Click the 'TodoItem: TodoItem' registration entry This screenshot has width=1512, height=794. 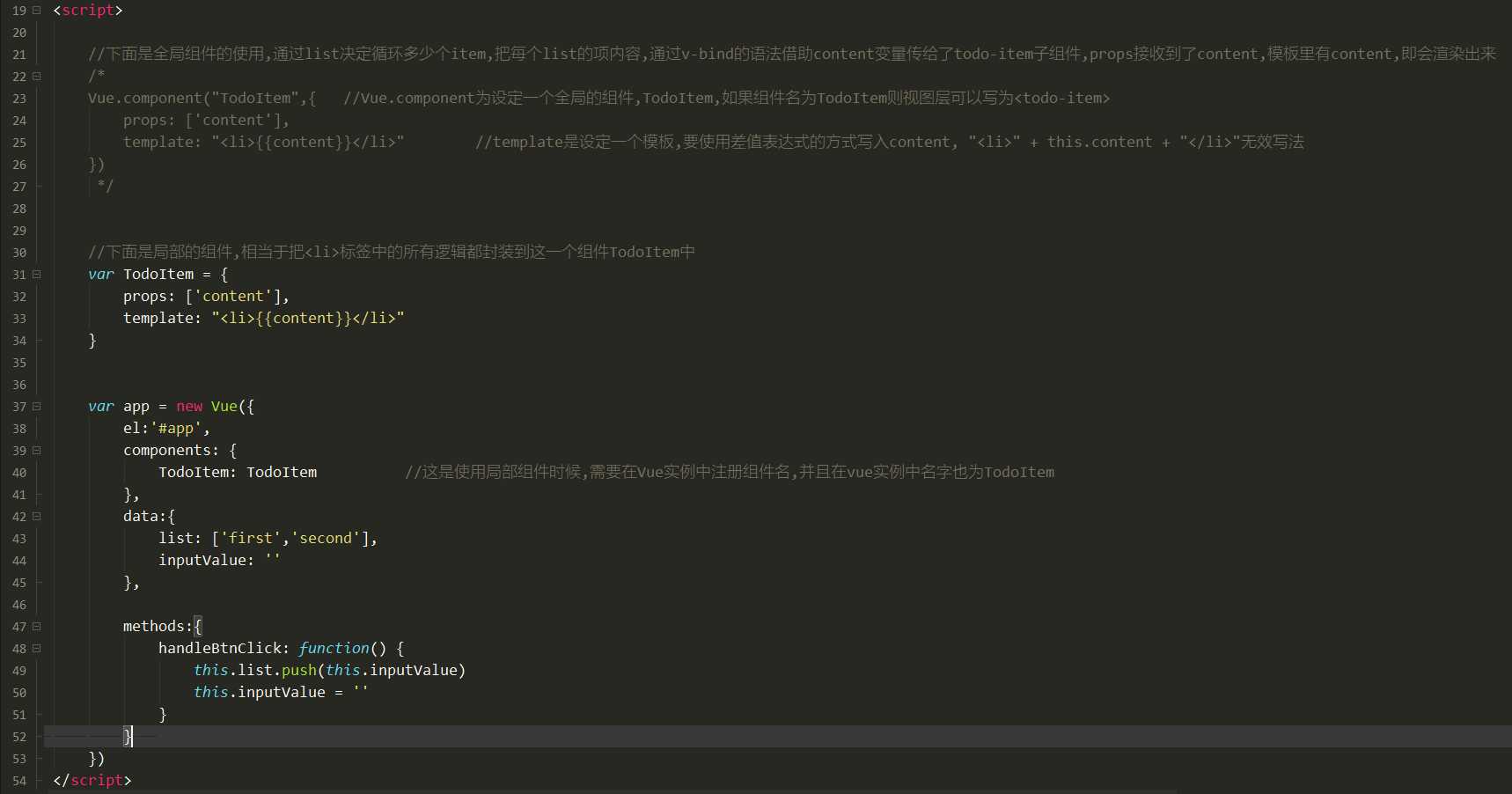pos(238,473)
